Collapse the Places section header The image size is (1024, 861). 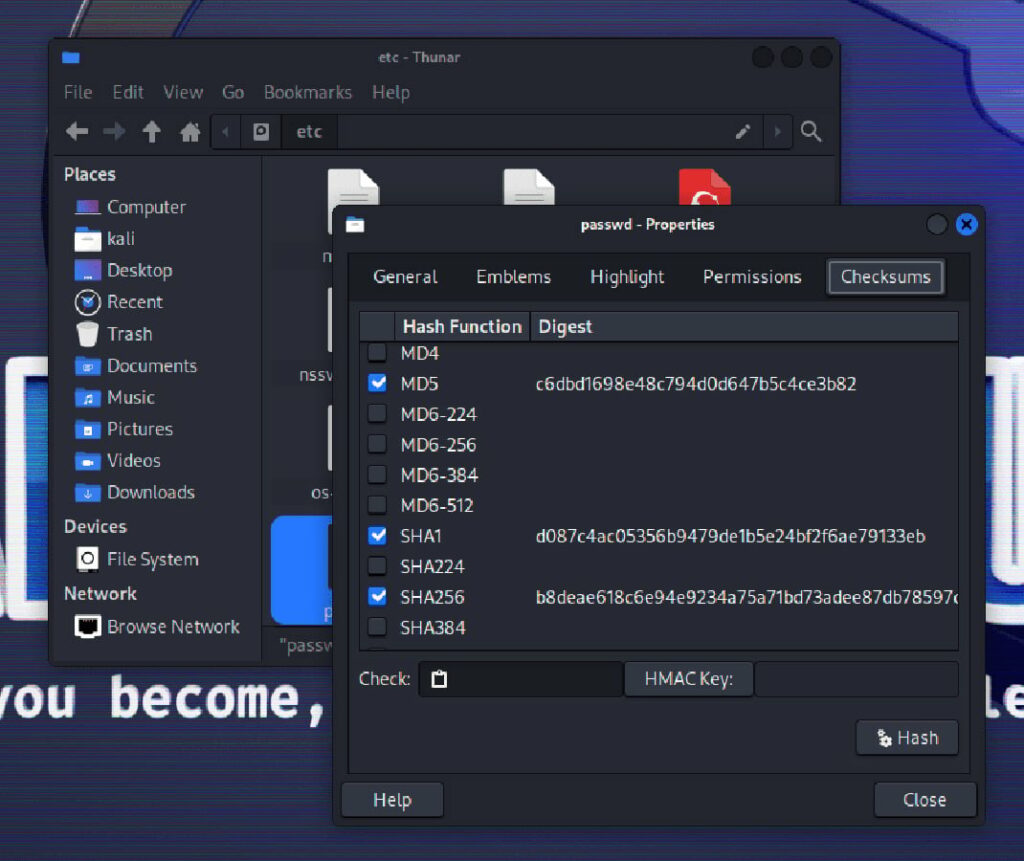pos(89,174)
